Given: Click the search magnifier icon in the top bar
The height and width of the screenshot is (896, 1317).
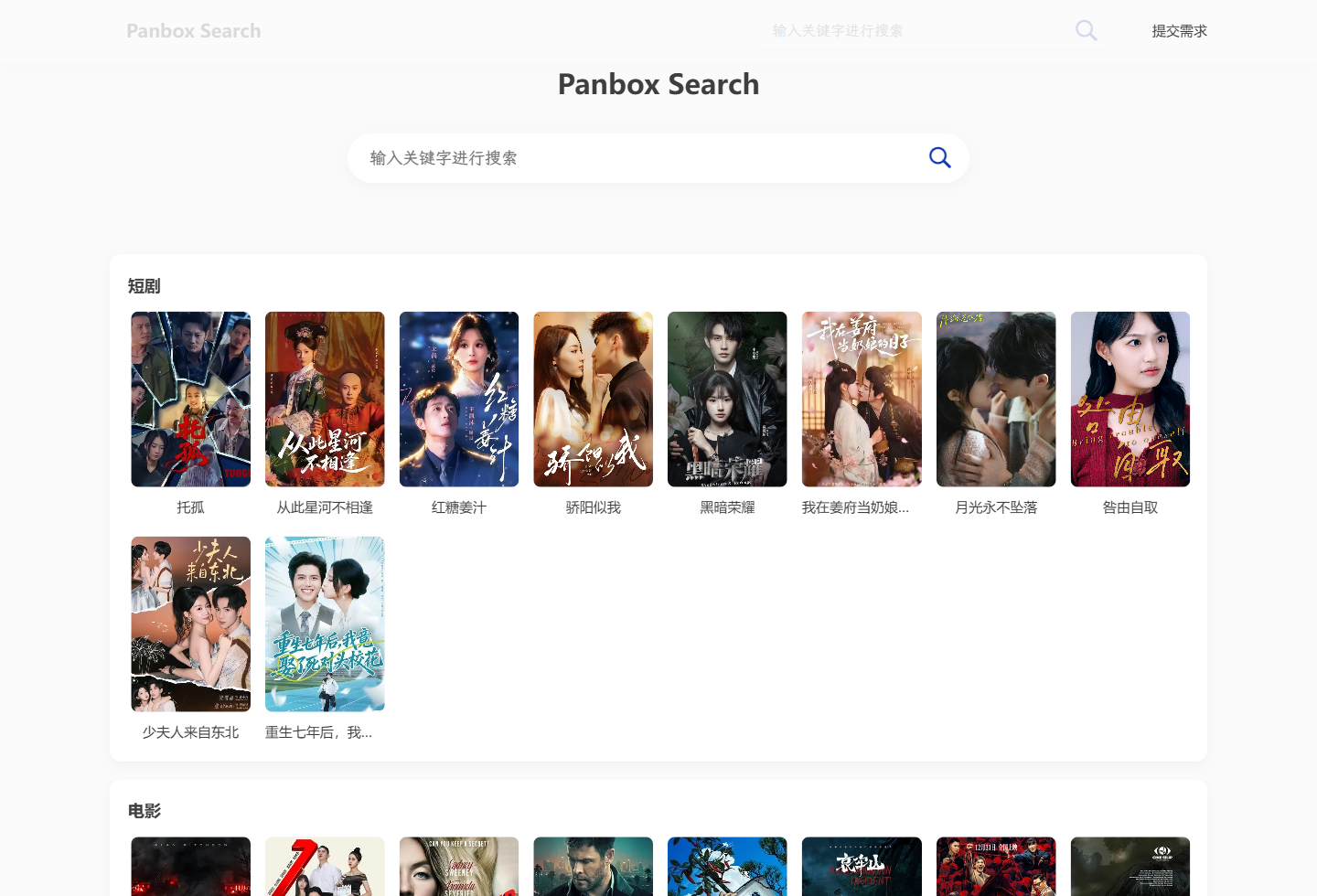Looking at the screenshot, I should click(1086, 30).
